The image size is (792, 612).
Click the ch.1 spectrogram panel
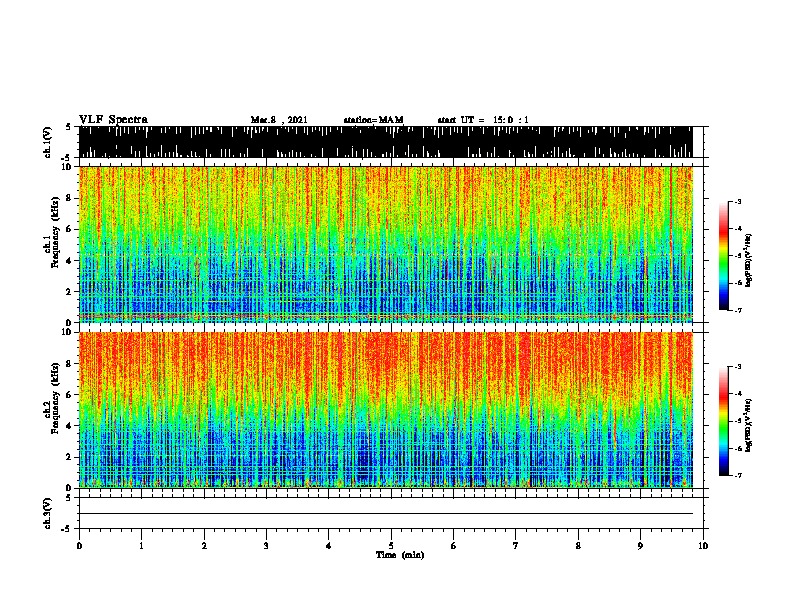pos(386,244)
